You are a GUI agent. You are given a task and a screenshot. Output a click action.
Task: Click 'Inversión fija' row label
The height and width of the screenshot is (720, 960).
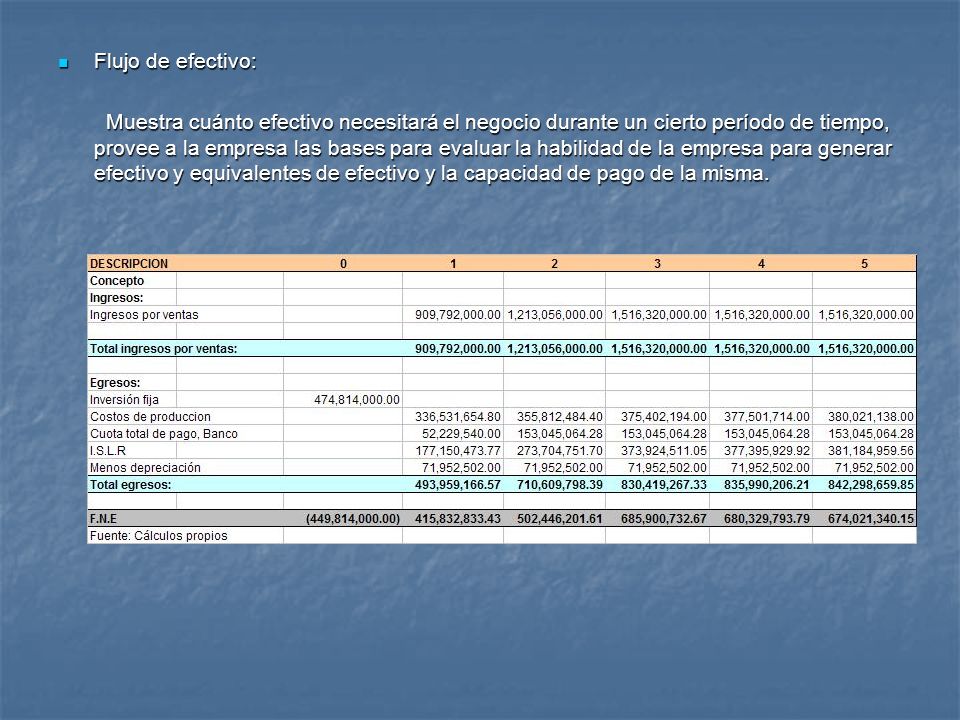click(124, 400)
